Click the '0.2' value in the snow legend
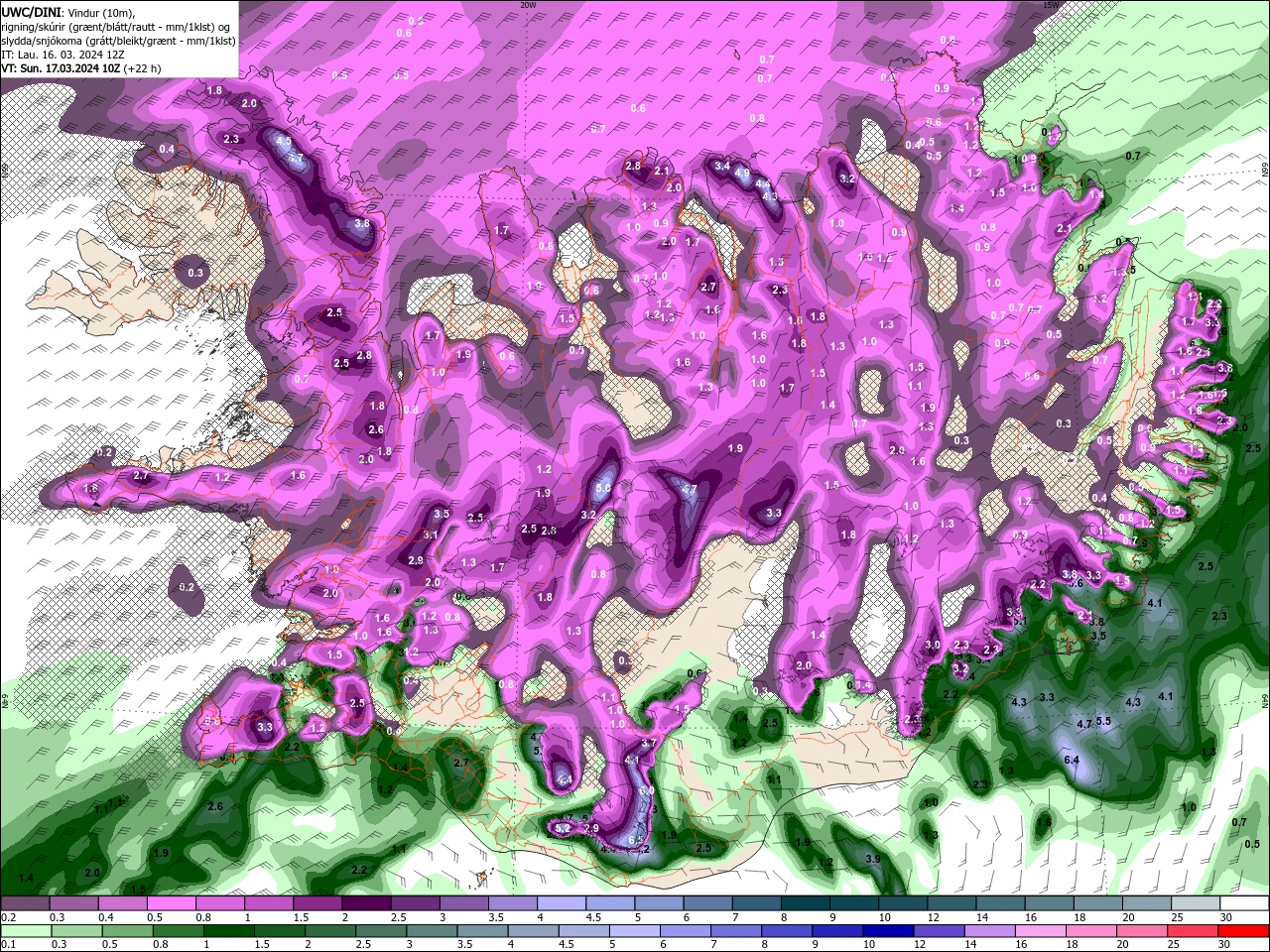The width and height of the screenshot is (1270, 952). 8,917
